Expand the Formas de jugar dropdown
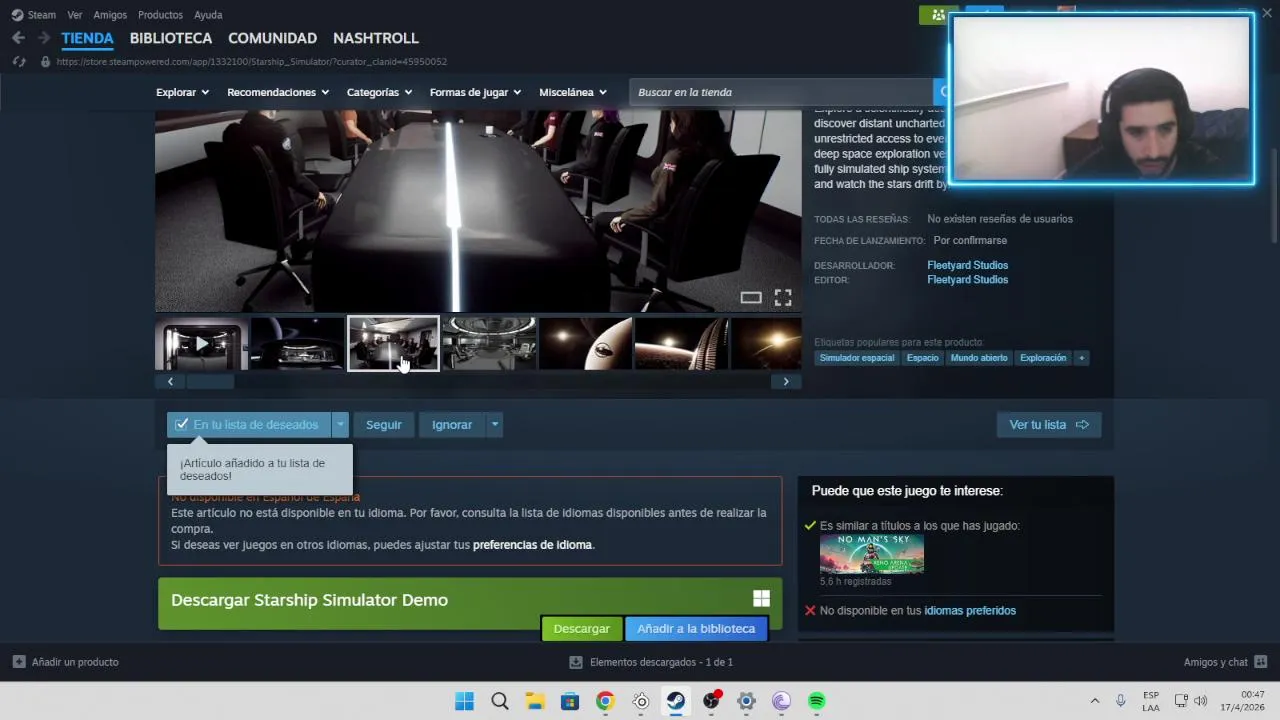Screen dimensions: 1280x720 click(475, 92)
